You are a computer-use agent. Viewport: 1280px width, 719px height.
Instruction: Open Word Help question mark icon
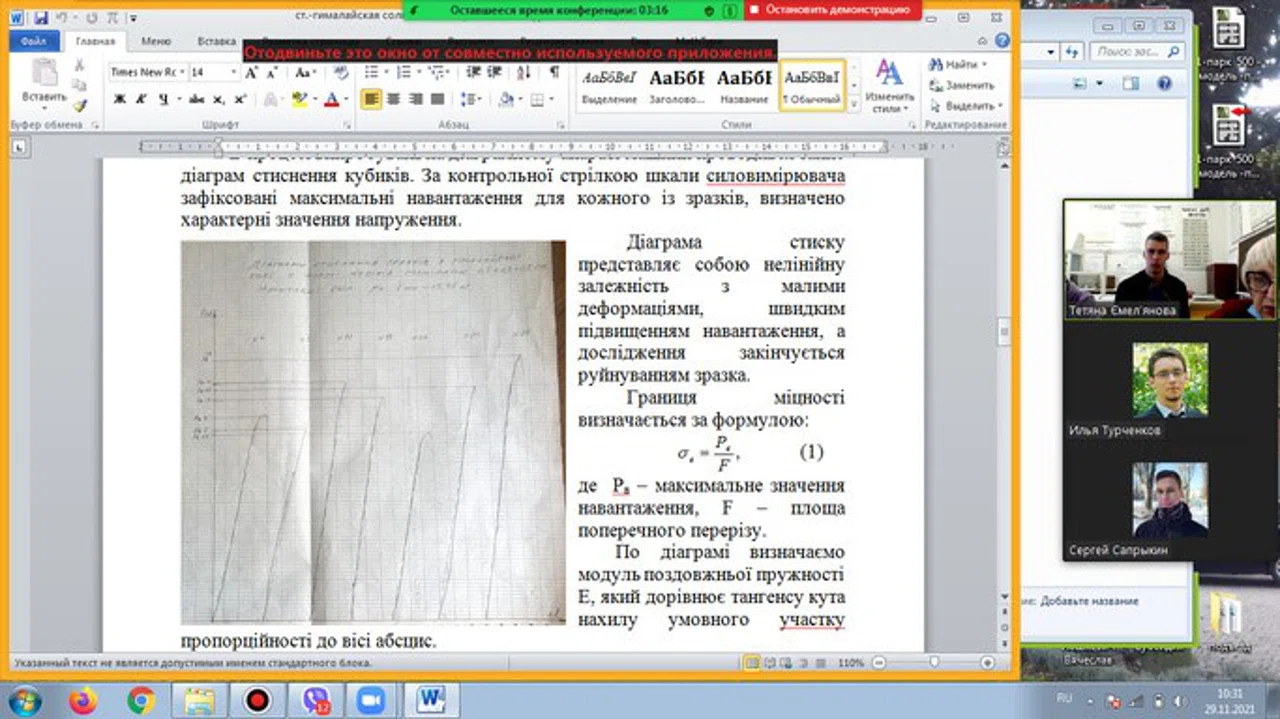(x=1001, y=41)
